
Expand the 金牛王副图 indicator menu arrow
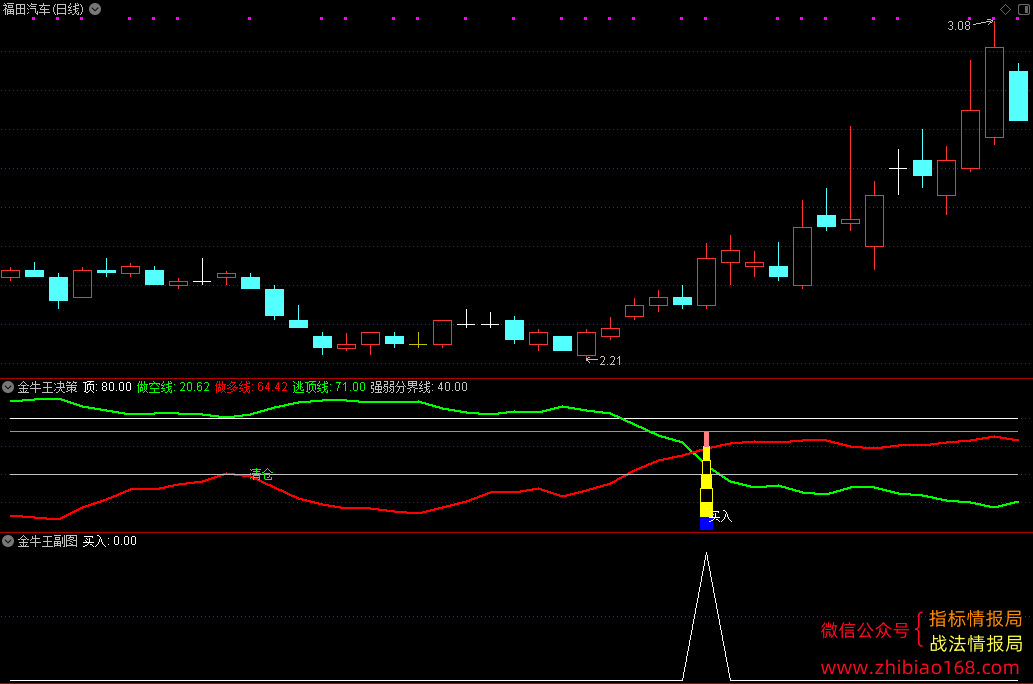coord(8,541)
